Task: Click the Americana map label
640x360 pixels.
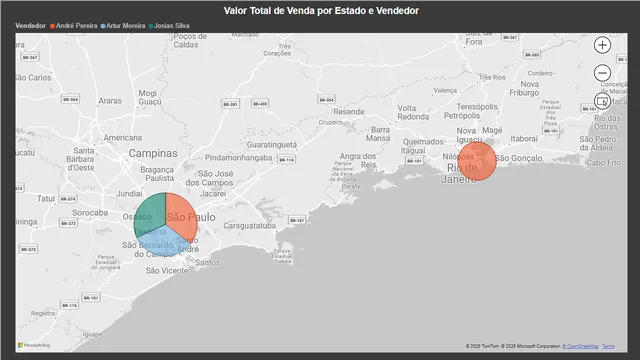Action: (123, 138)
